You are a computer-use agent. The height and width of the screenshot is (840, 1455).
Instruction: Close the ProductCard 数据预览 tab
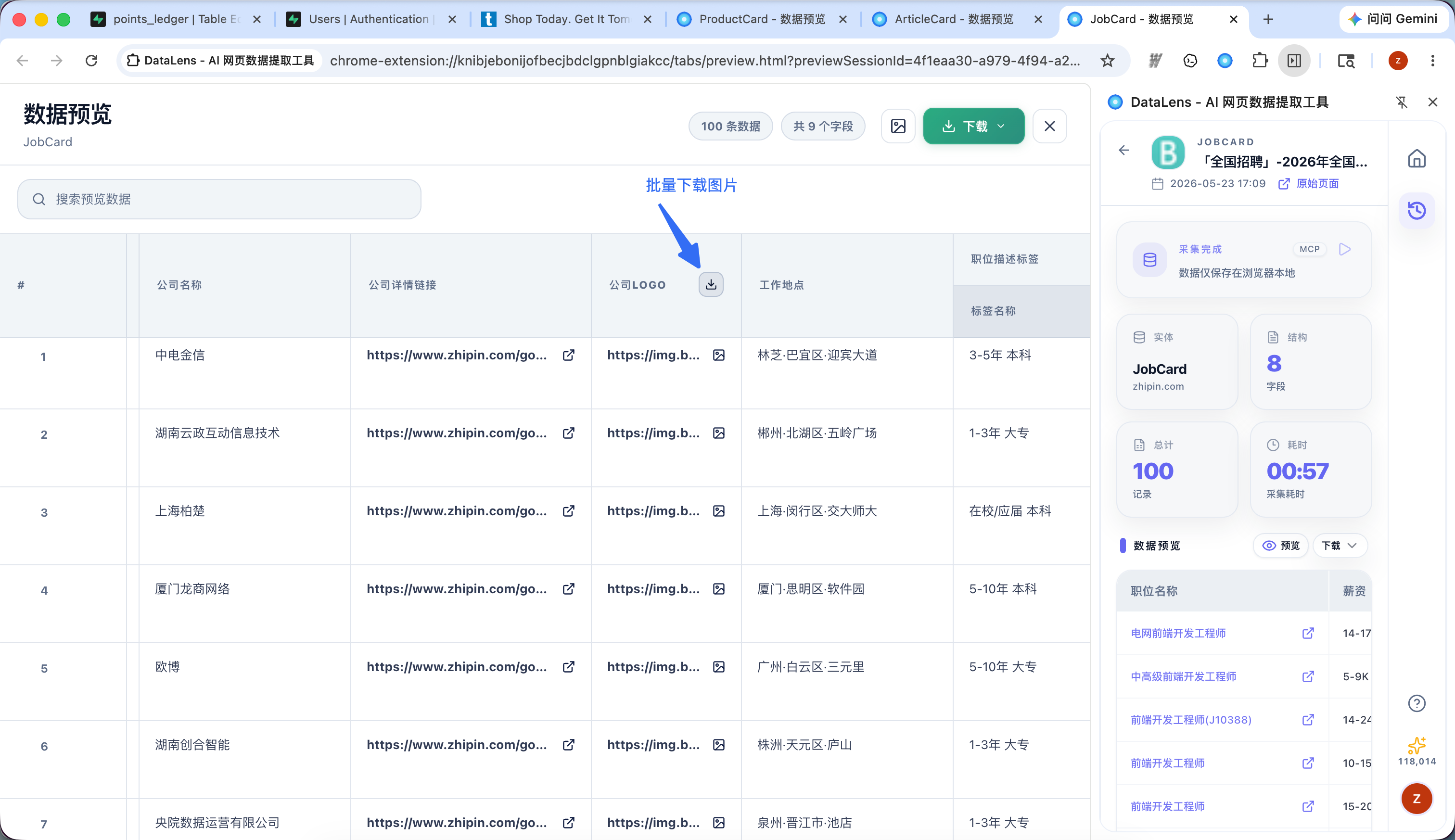coord(843,20)
